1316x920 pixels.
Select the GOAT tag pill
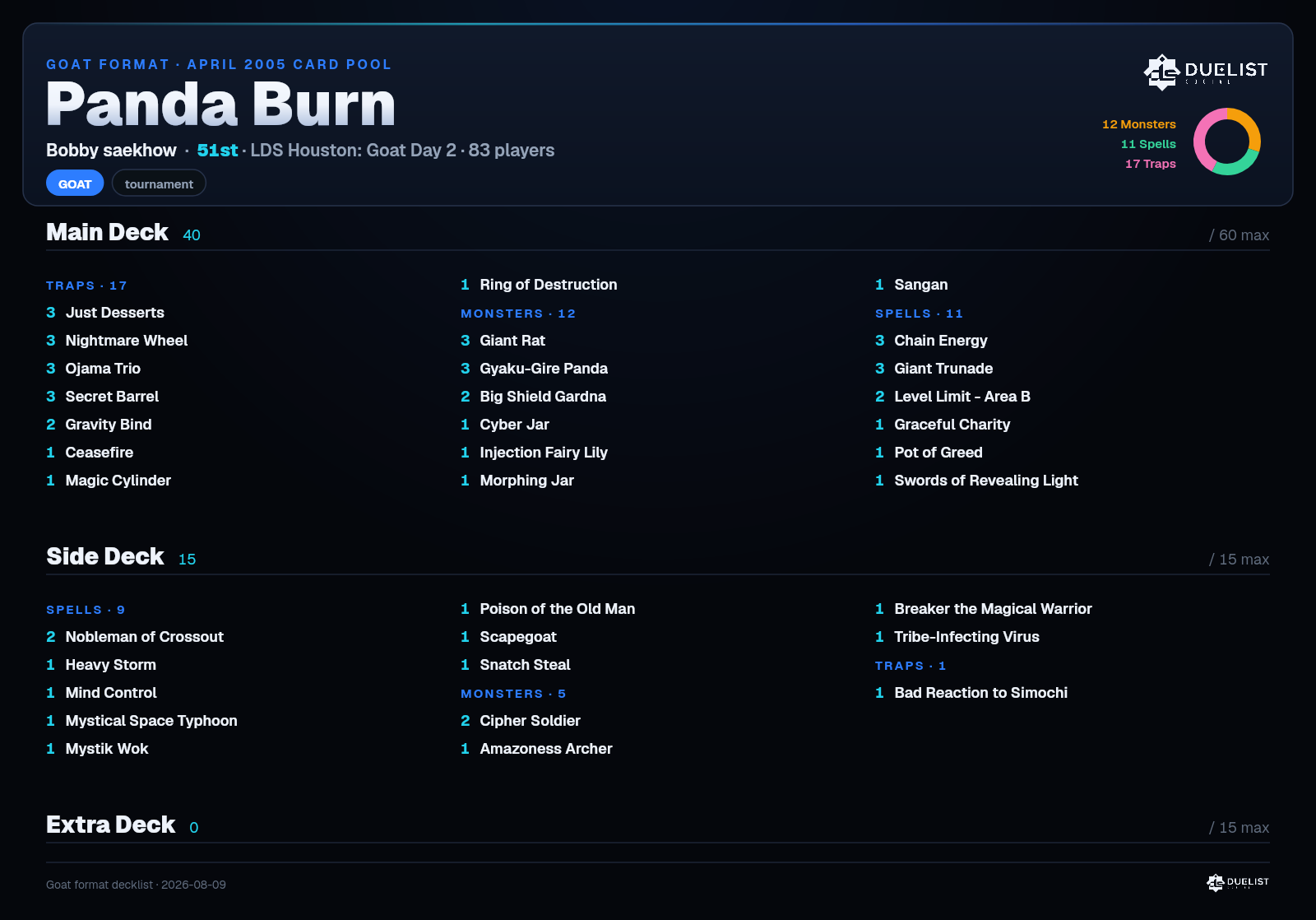click(x=75, y=184)
